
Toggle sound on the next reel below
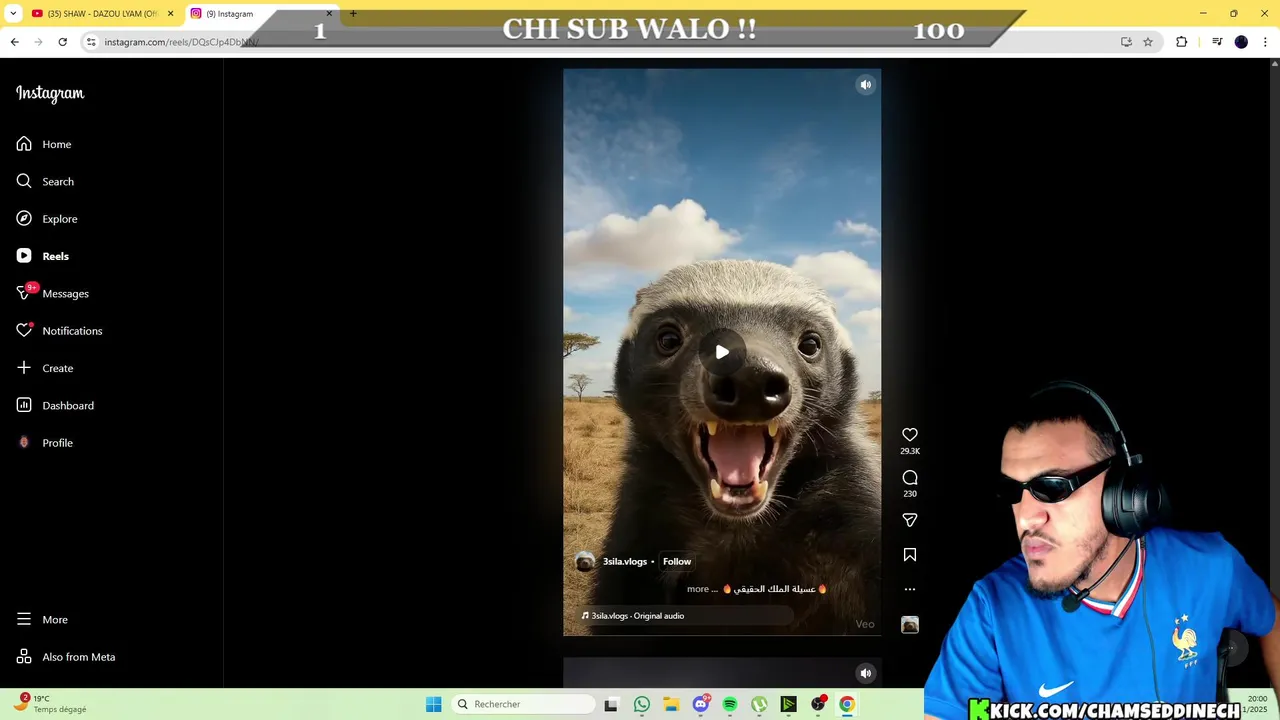point(866,673)
